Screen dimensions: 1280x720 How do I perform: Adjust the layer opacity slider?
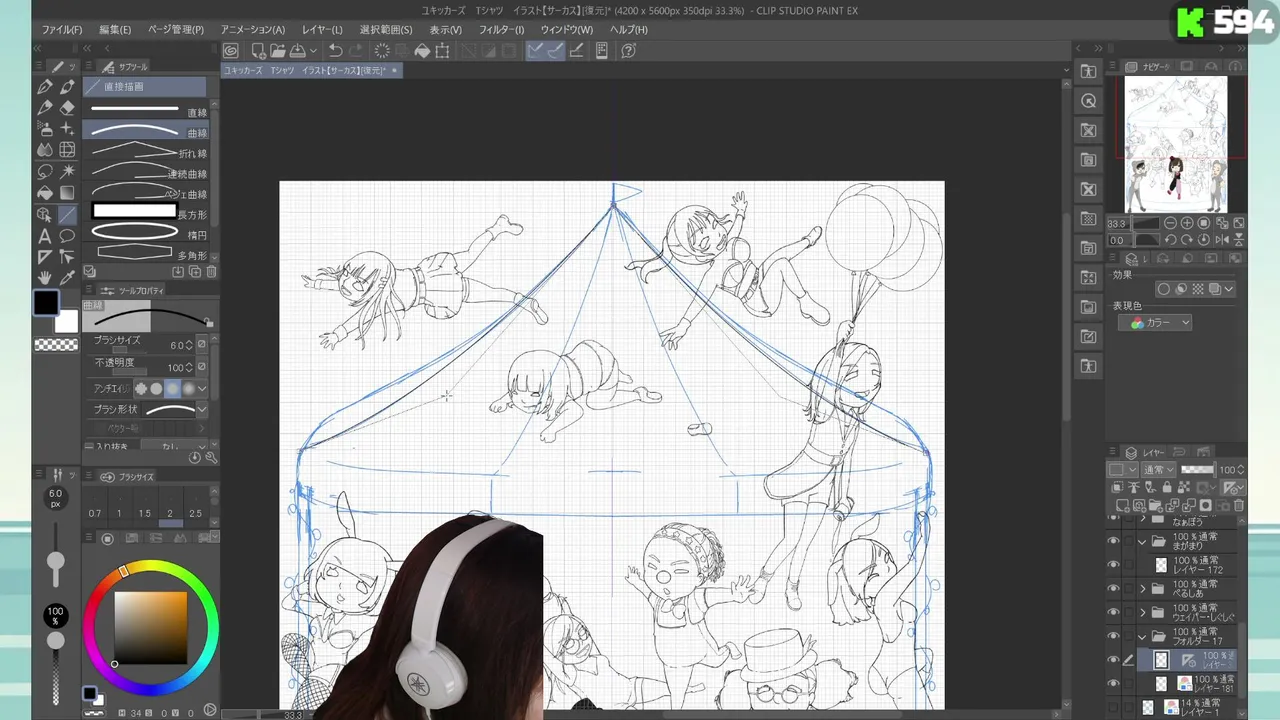point(1198,470)
